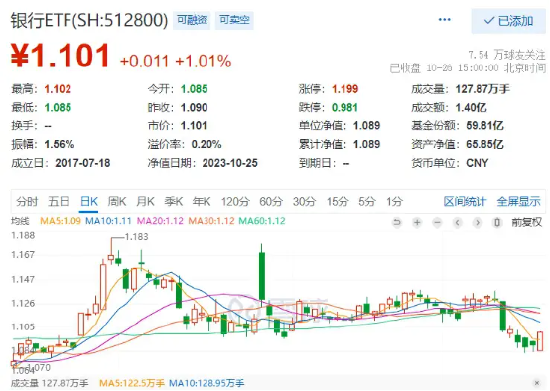The height and width of the screenshot is (391, 550).
Task: Shift chart right with the right chevron icon
Action: (477, 222)
